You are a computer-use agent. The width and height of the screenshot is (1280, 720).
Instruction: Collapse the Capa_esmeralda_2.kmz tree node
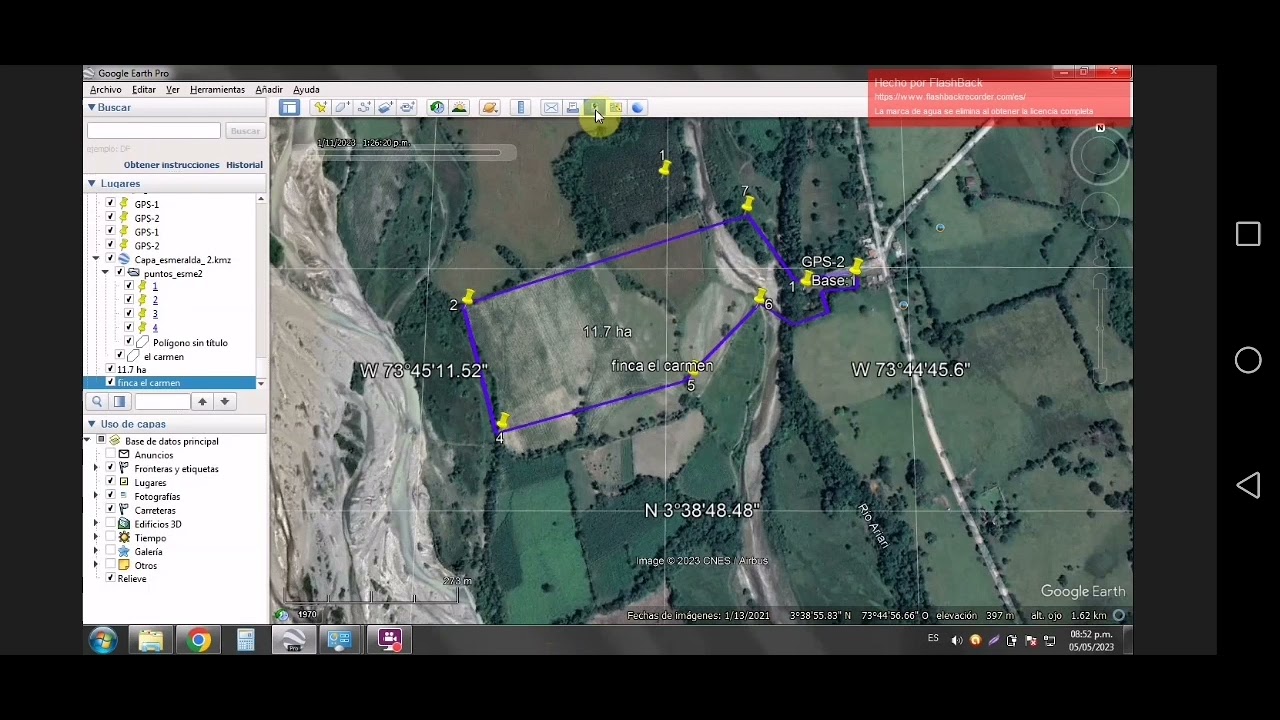tap(96, 259)
